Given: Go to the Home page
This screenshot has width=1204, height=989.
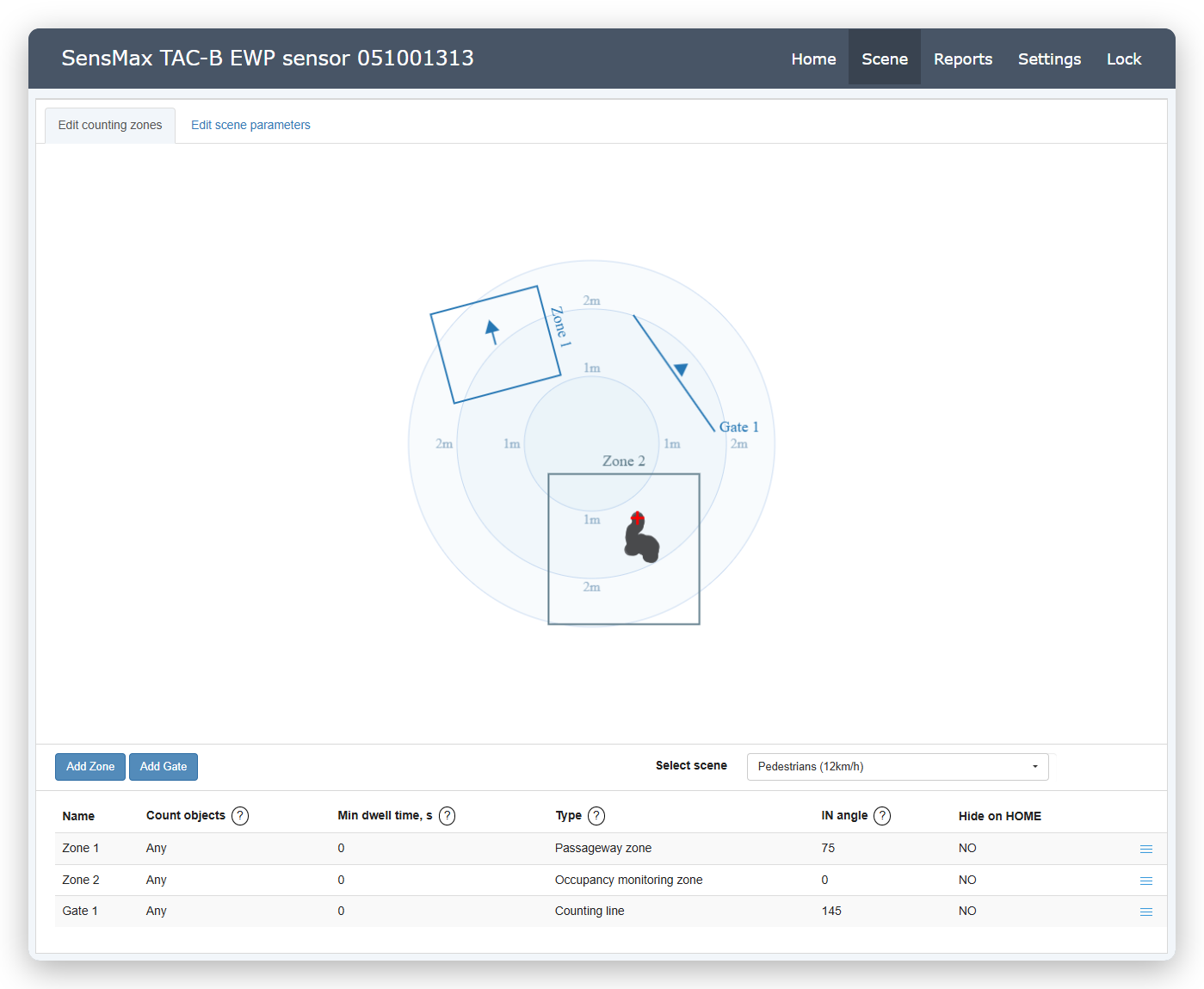Looking at the screenshot, I should 814,59.
